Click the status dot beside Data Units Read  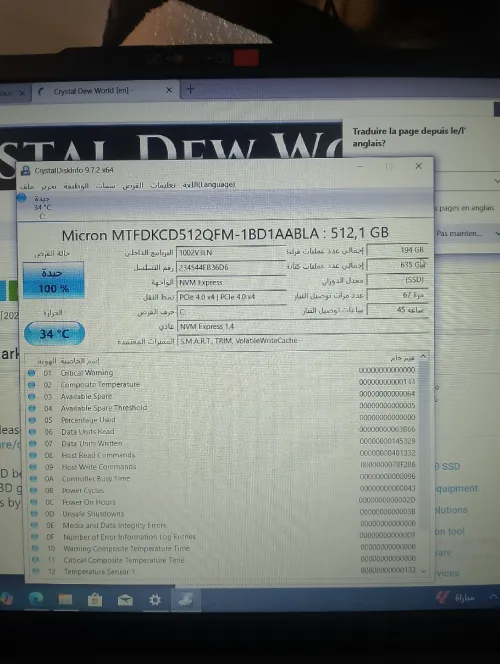pyautogui.click(x=33, y=432)
